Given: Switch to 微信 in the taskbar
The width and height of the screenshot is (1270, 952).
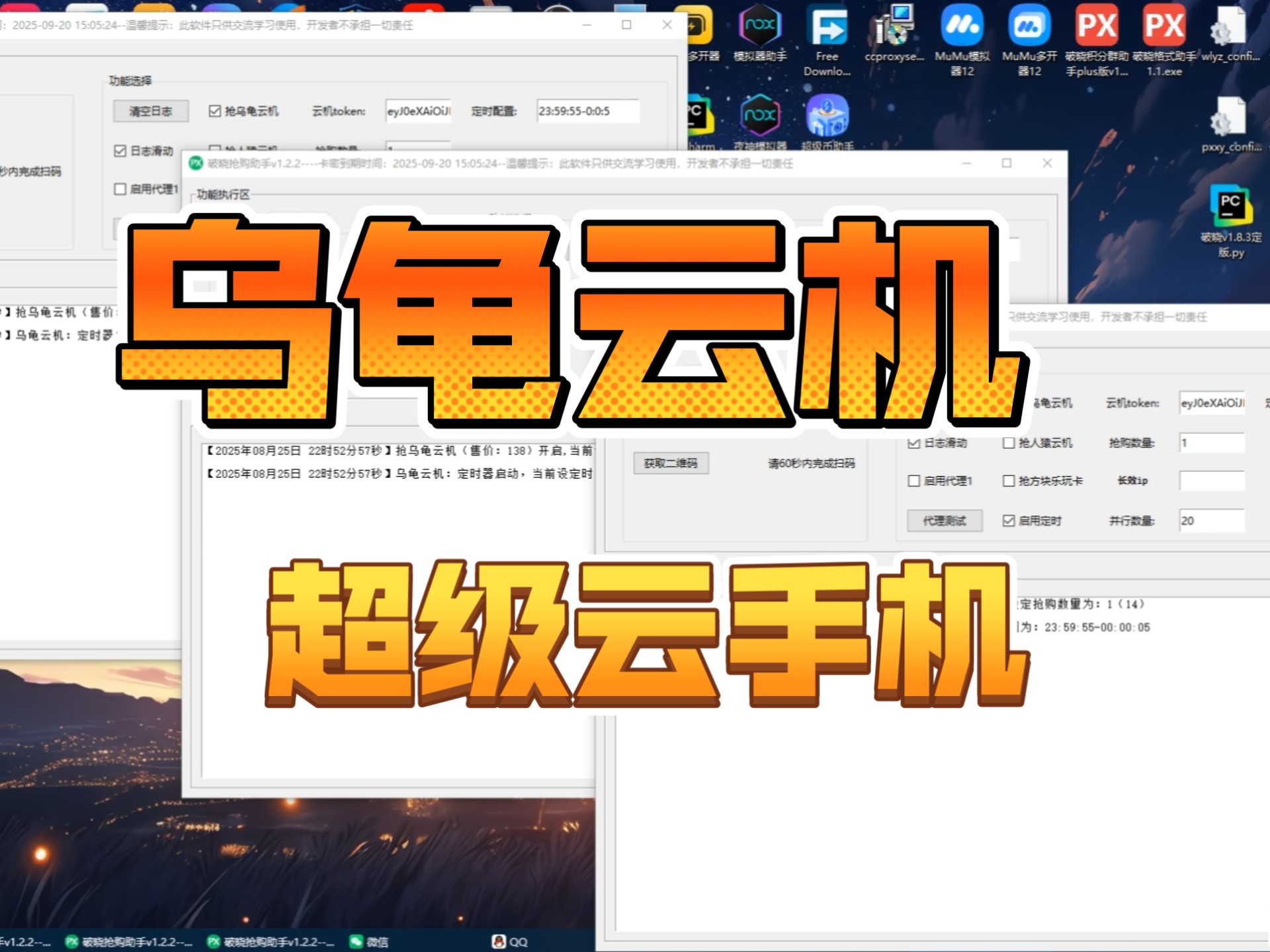Looking at the screenshot, I should click(x=369, y=941).
